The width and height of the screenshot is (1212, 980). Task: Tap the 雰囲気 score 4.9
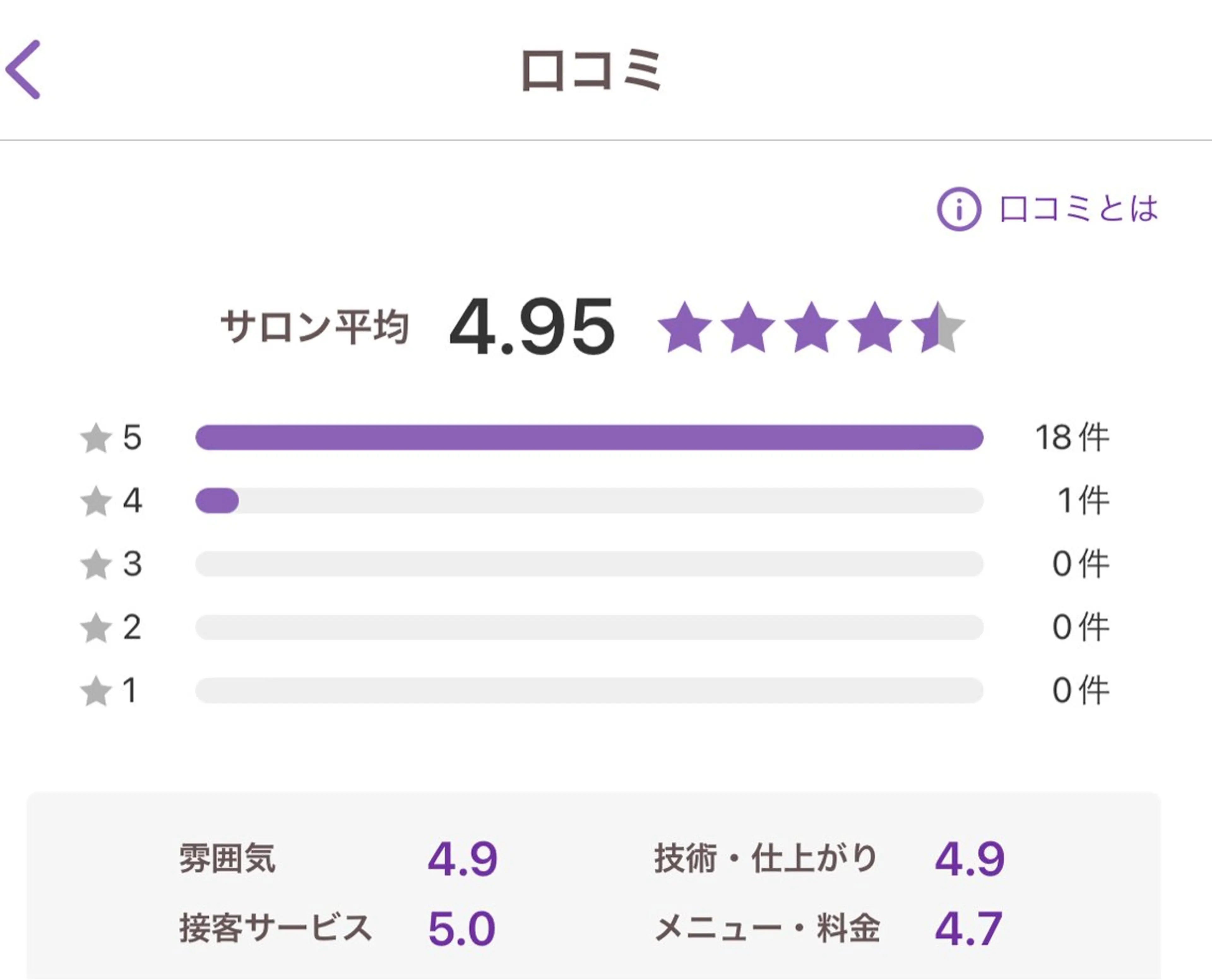point(462,859)
